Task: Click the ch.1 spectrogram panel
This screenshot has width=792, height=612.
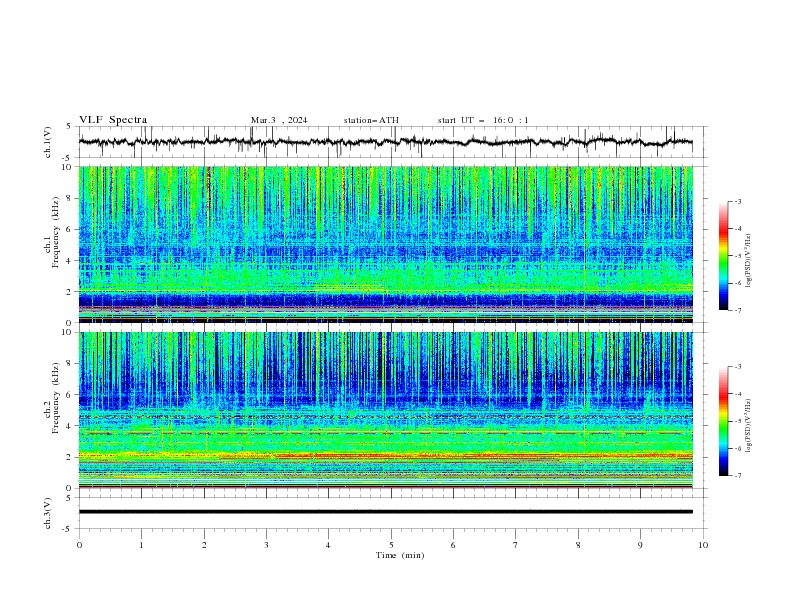Action: tap(385, 244)
